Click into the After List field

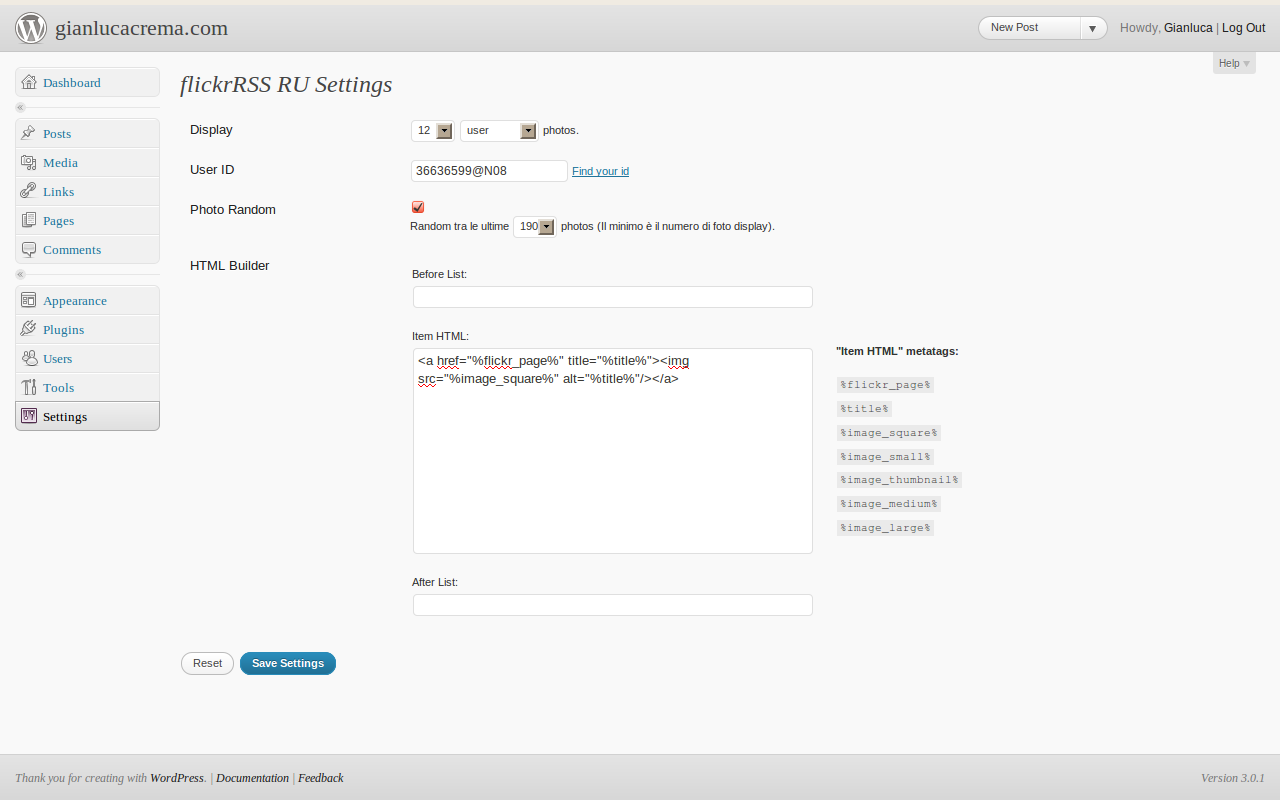[x=613, y=605]
